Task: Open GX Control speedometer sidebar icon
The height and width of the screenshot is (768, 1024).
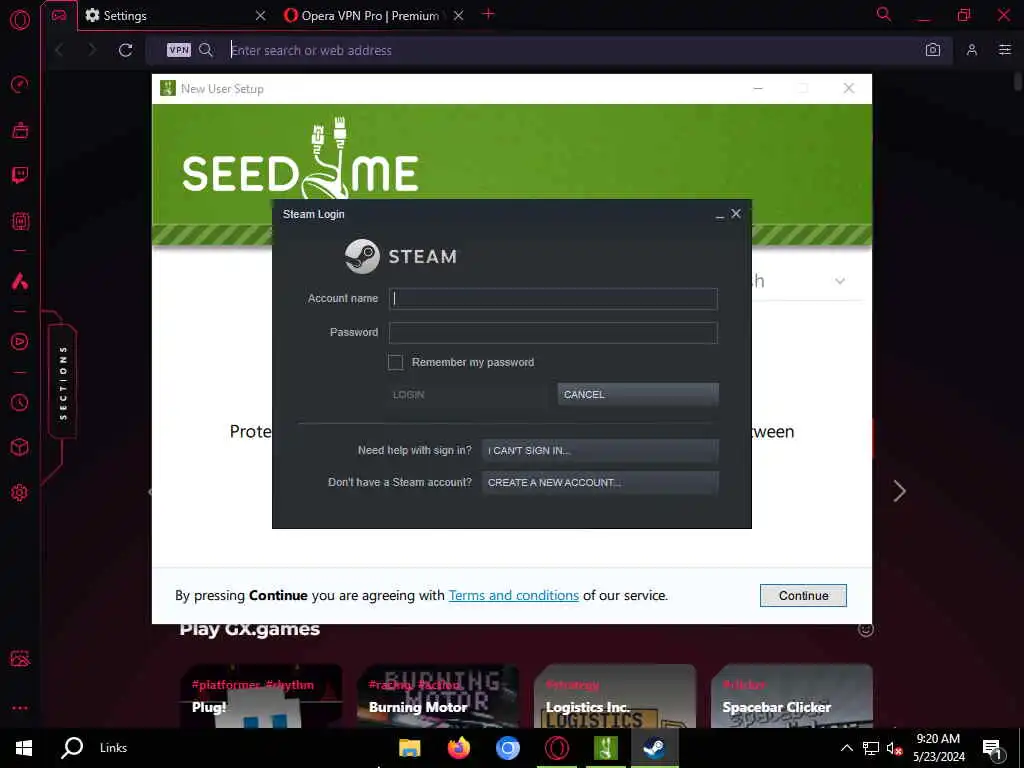Action: [x=20, y=84]
